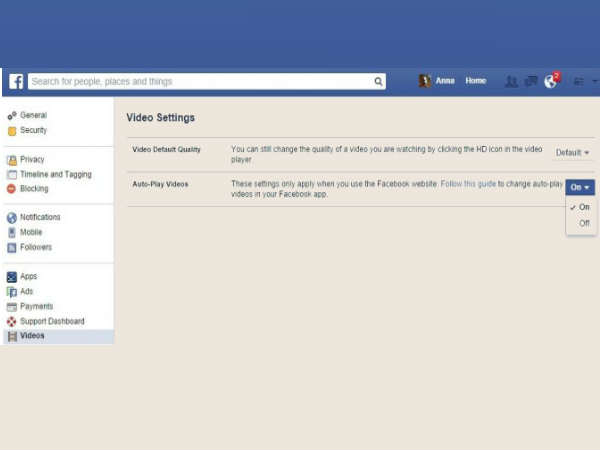Open Security settings in sidebar

point(33,130)
